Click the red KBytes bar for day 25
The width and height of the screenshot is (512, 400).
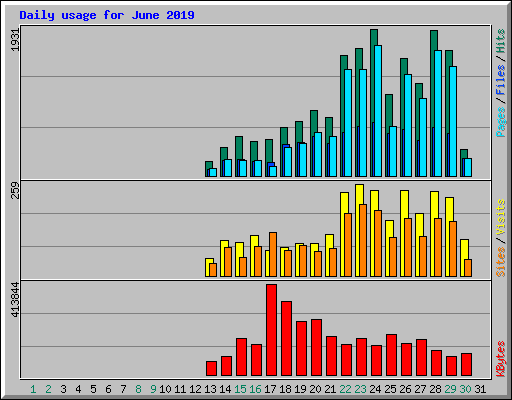(x=391, y=355)
